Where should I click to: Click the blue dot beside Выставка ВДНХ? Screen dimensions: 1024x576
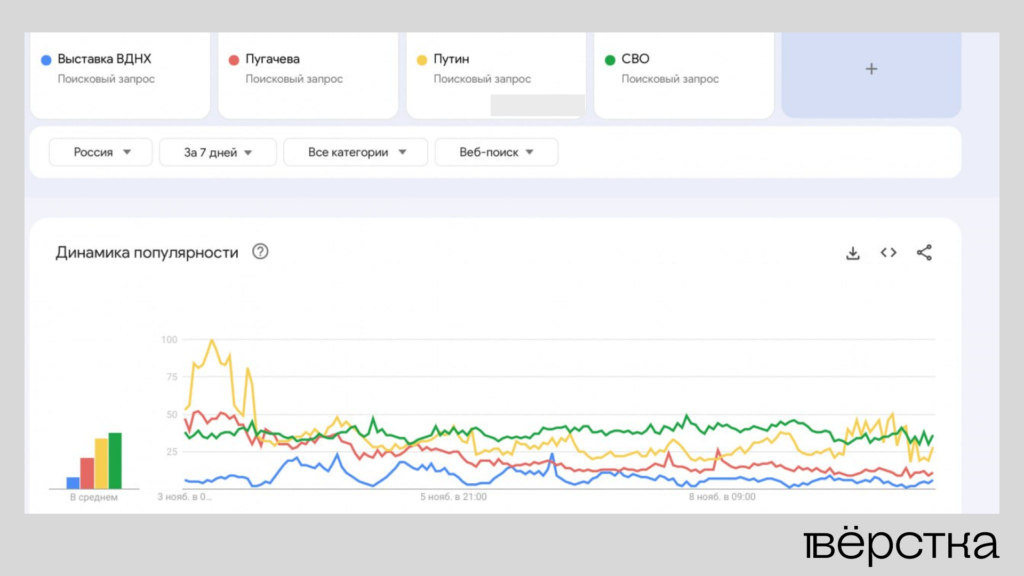coord(44,59)
